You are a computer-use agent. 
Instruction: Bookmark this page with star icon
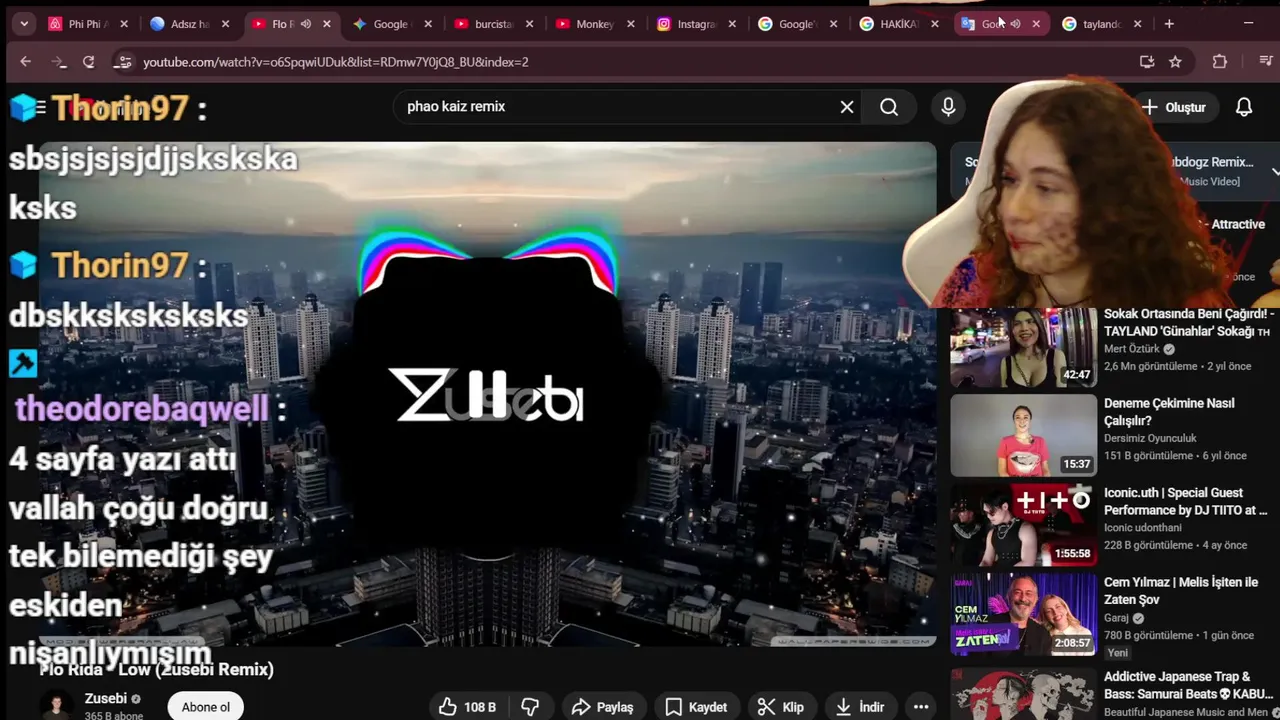tap(1175, 62)
